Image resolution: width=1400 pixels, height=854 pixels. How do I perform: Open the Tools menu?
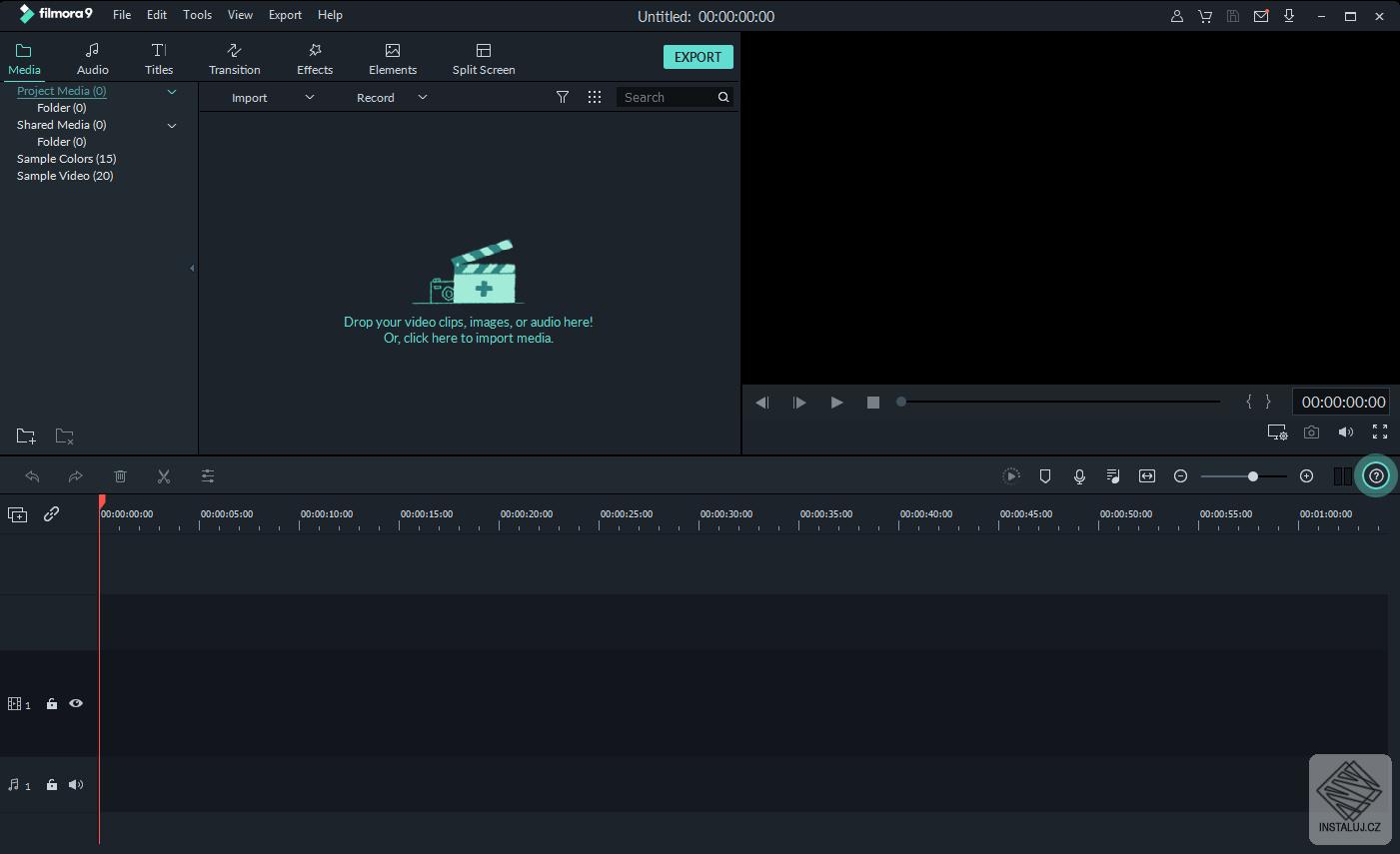click(x=197, y=15)
